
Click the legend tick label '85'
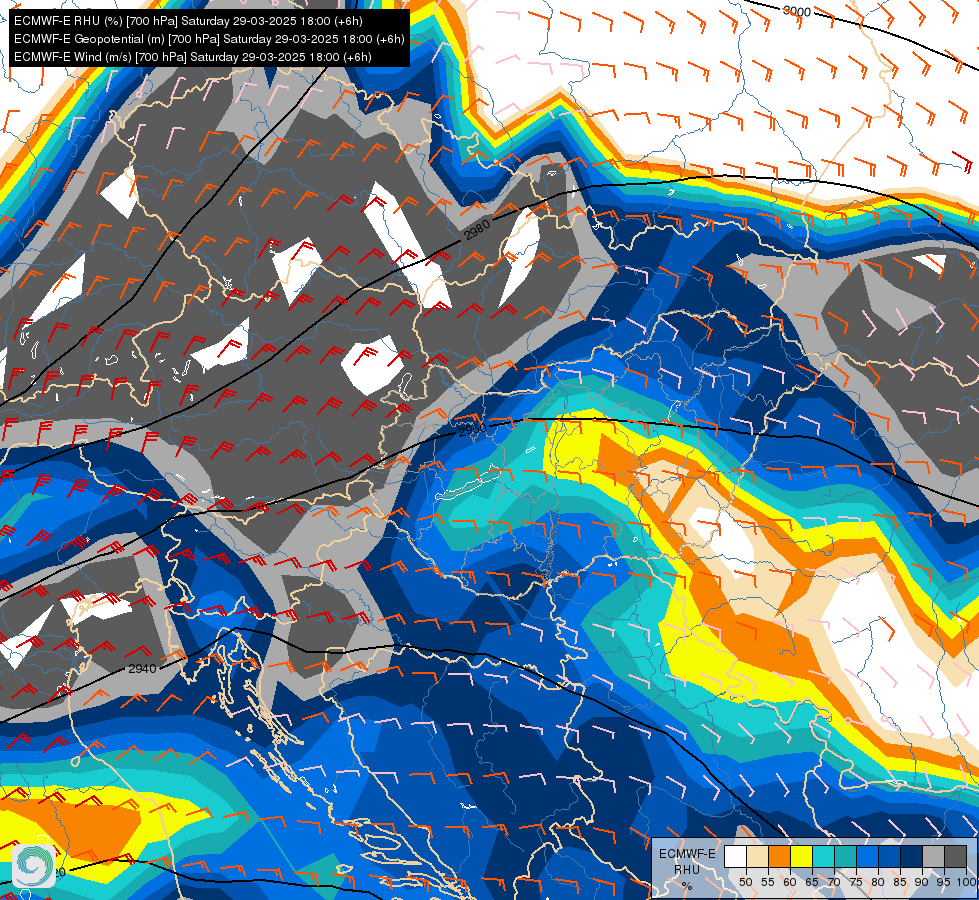click(900, 882)
